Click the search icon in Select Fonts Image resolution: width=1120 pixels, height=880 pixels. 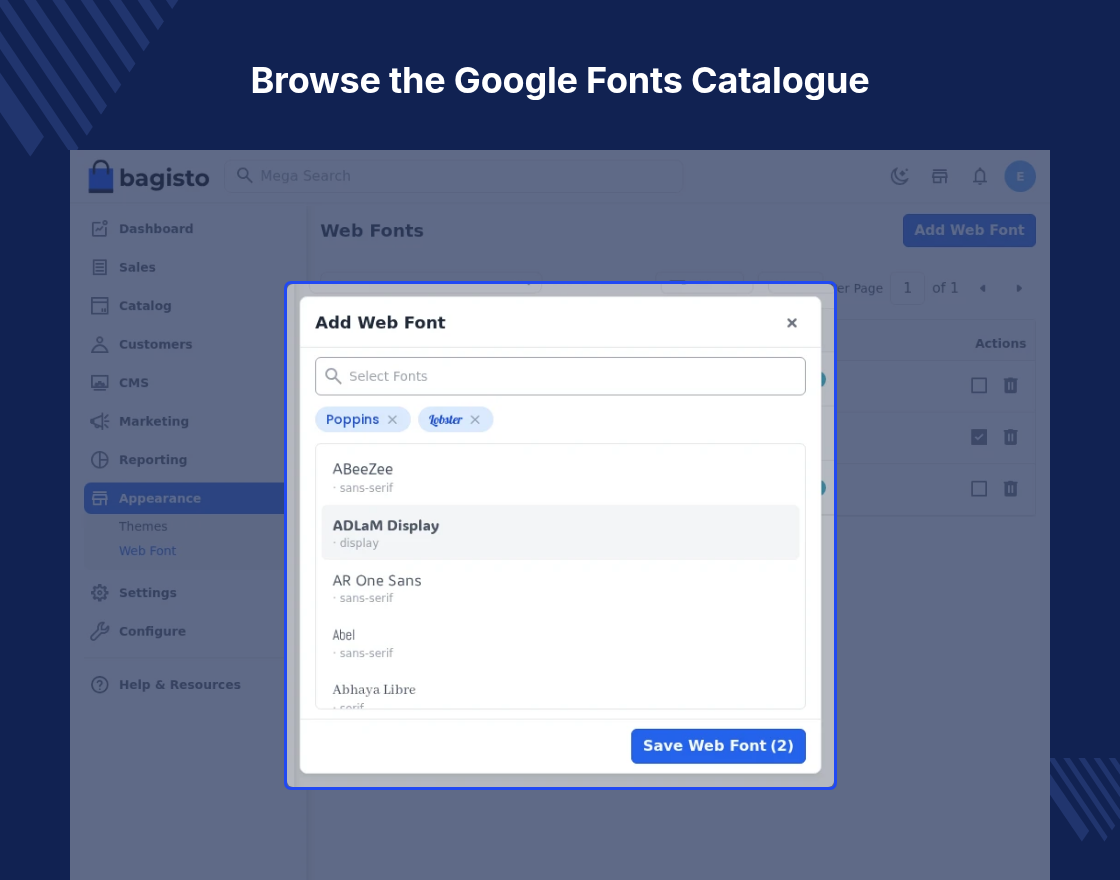coord(333,376)
